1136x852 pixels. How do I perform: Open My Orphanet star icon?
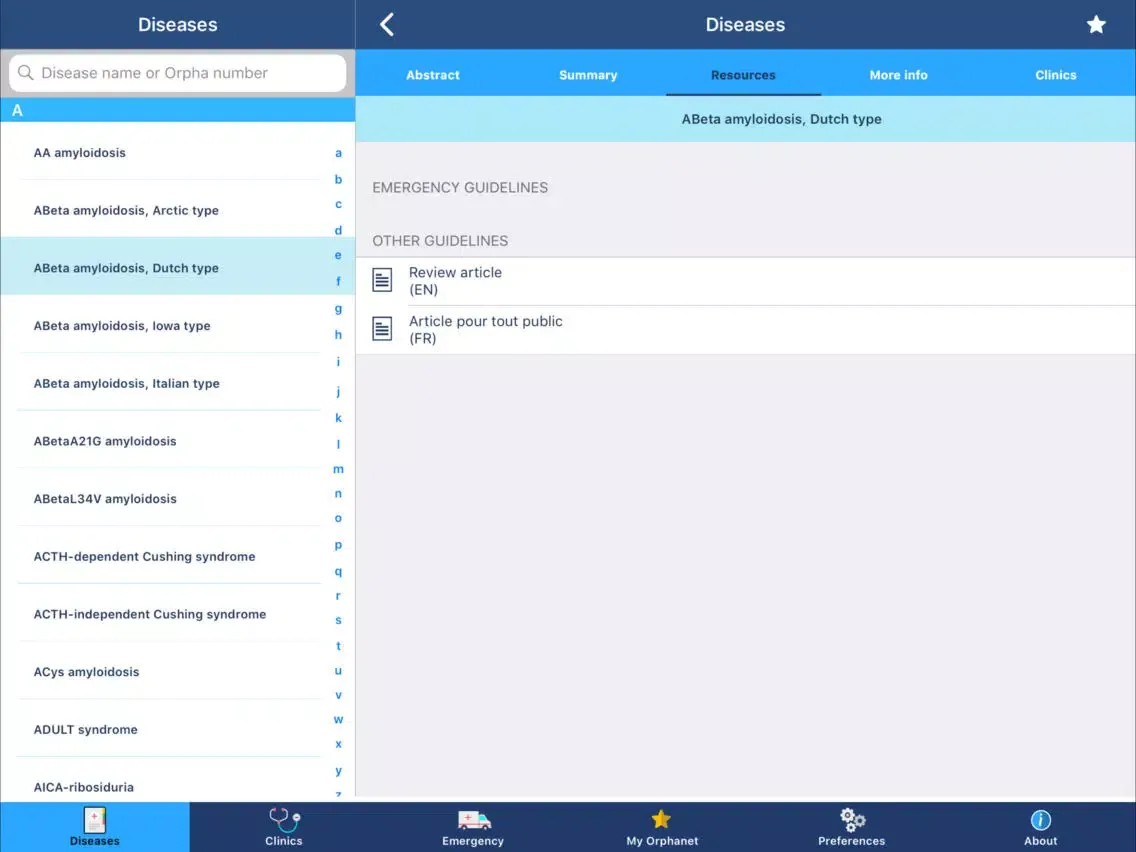[661, 820]
